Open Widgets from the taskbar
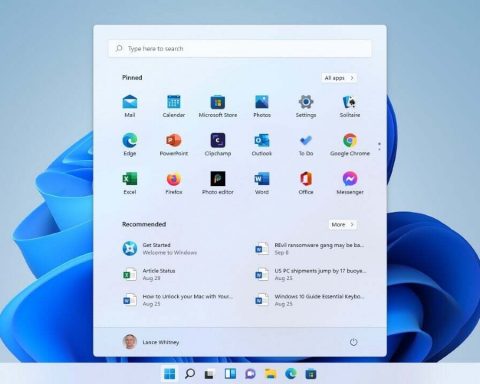 tap(230, 374)
